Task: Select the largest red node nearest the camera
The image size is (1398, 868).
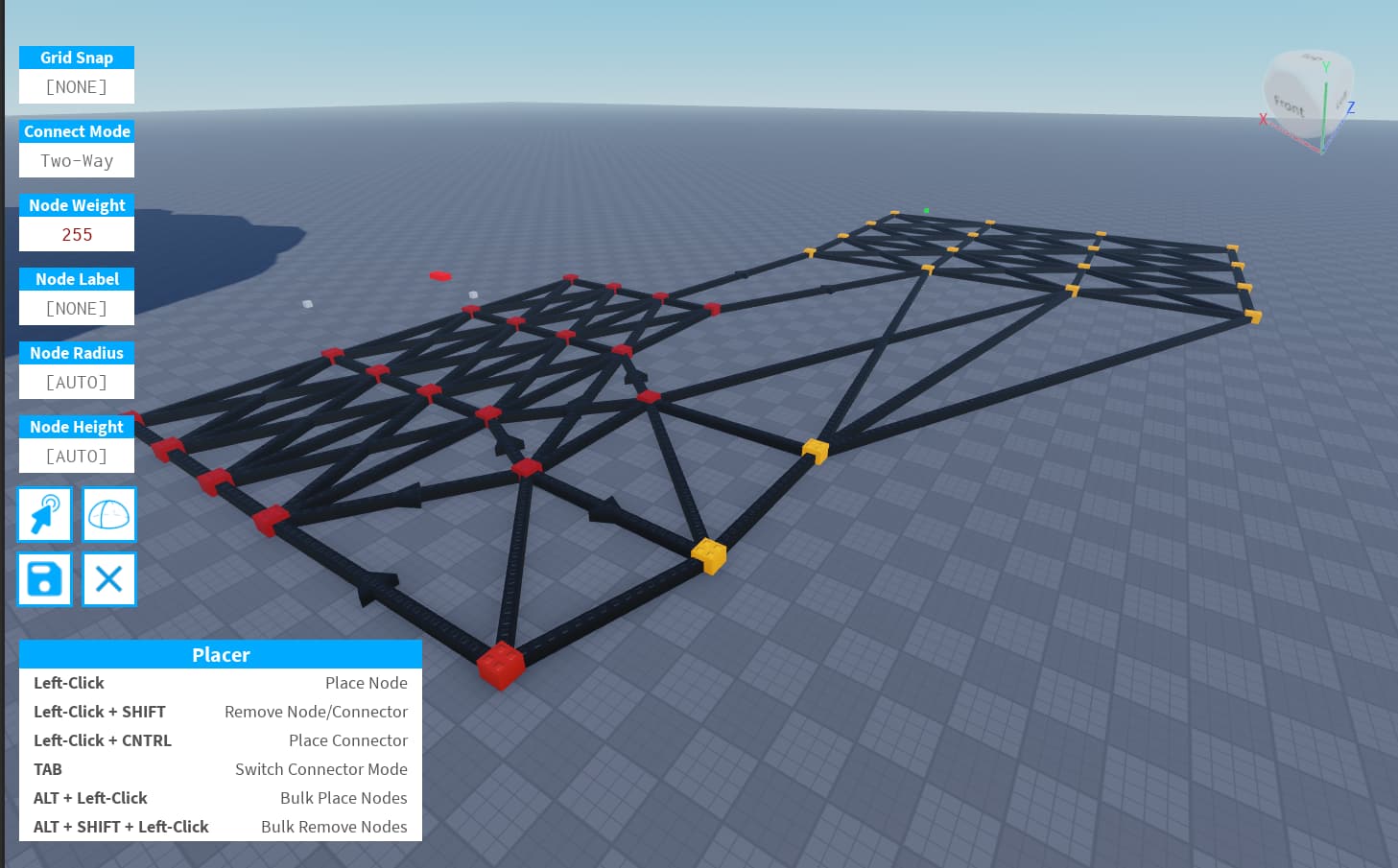Action: click(x=500, y=665)
